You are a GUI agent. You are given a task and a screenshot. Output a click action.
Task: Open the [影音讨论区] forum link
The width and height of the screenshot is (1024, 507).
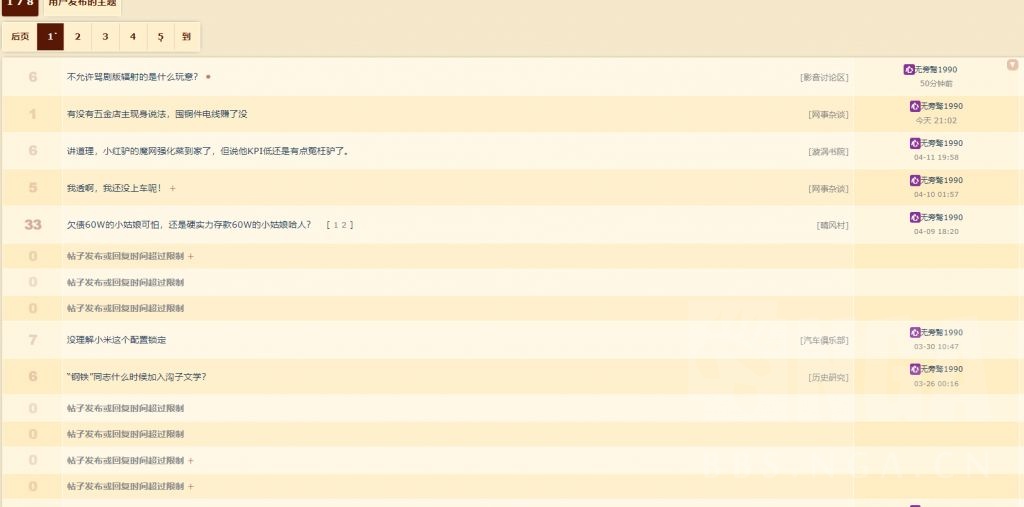pyautogui.click(x=824, y=77)
